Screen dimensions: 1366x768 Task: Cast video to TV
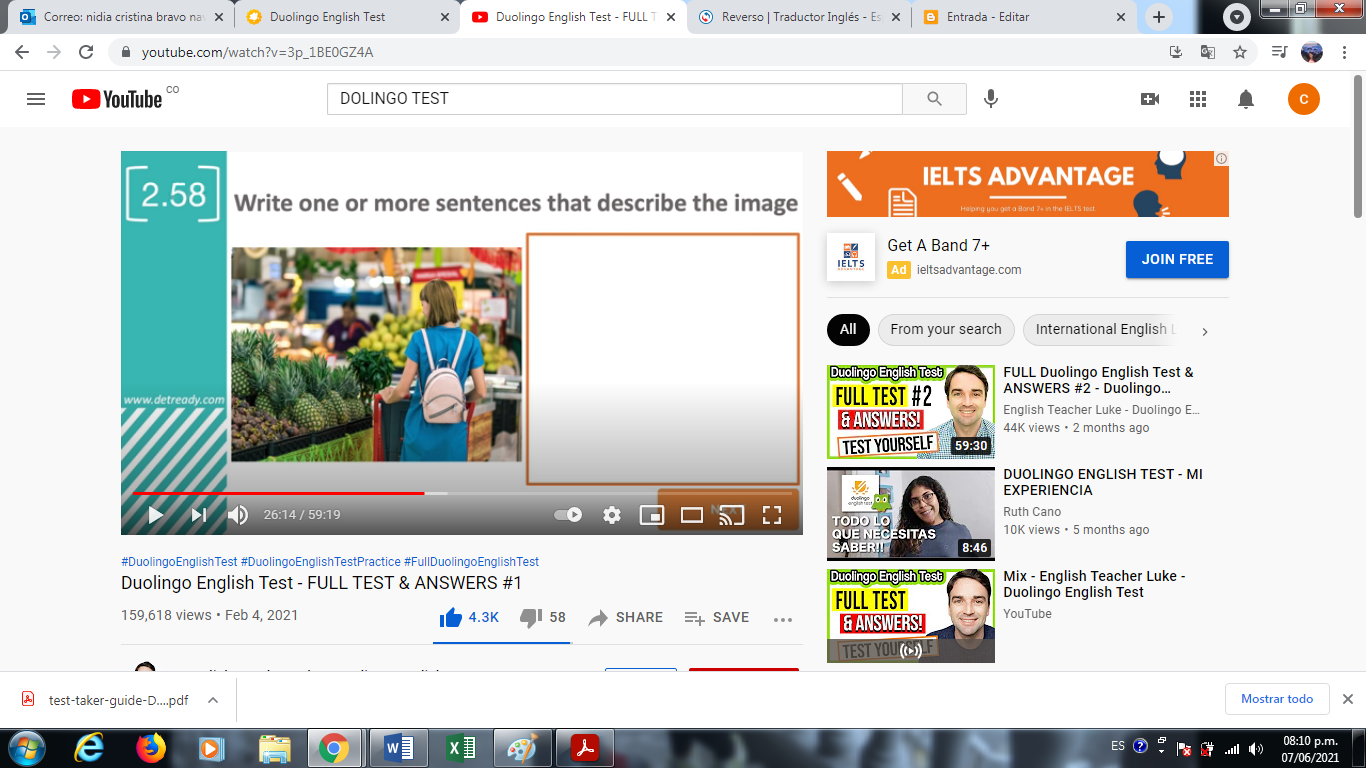[x=732, y=515]
